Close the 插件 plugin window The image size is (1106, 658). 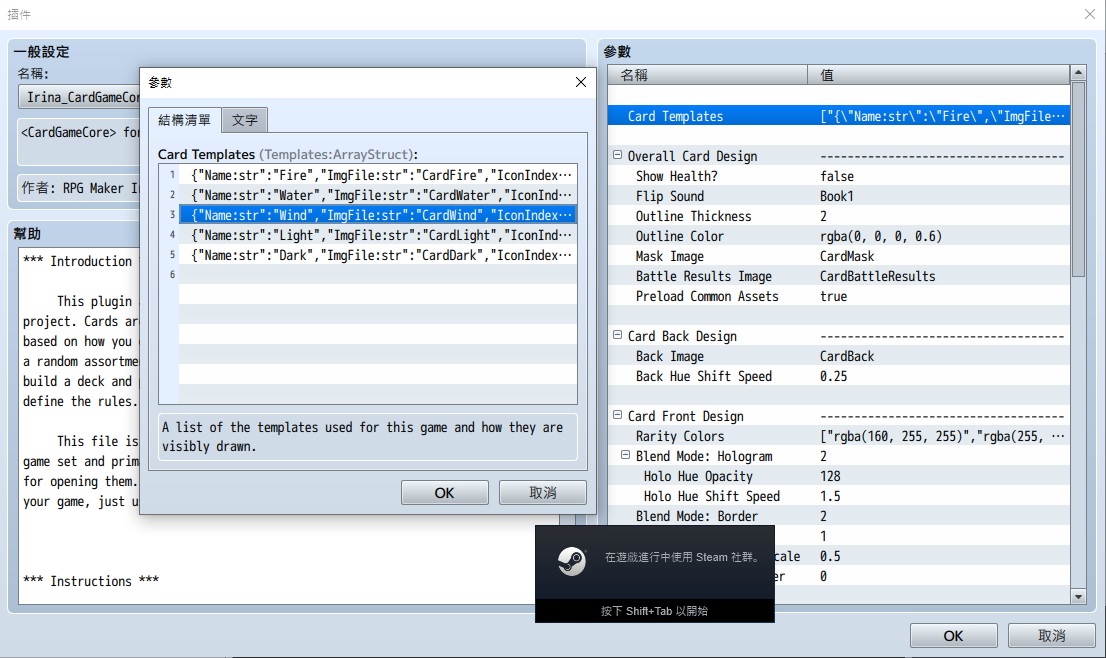1090,14
